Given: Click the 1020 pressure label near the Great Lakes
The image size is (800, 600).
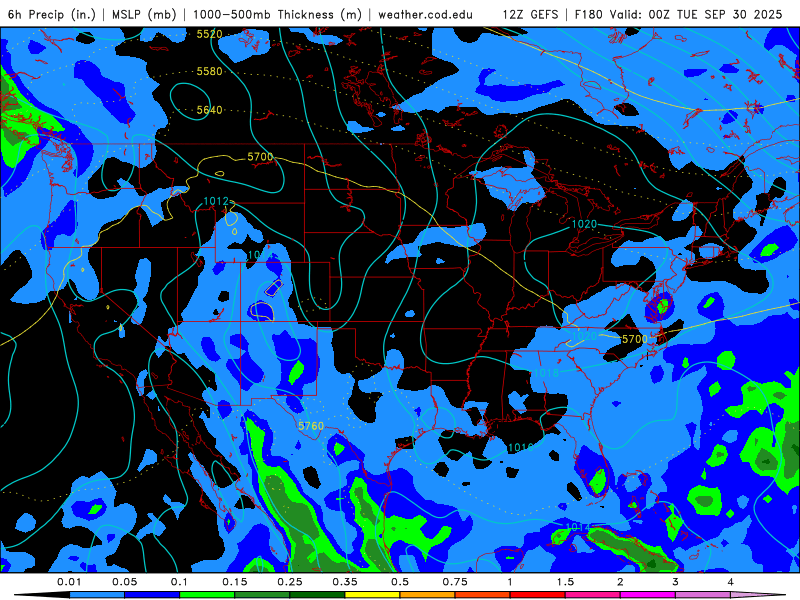Looking at the screenshot, I should (584, 224).
